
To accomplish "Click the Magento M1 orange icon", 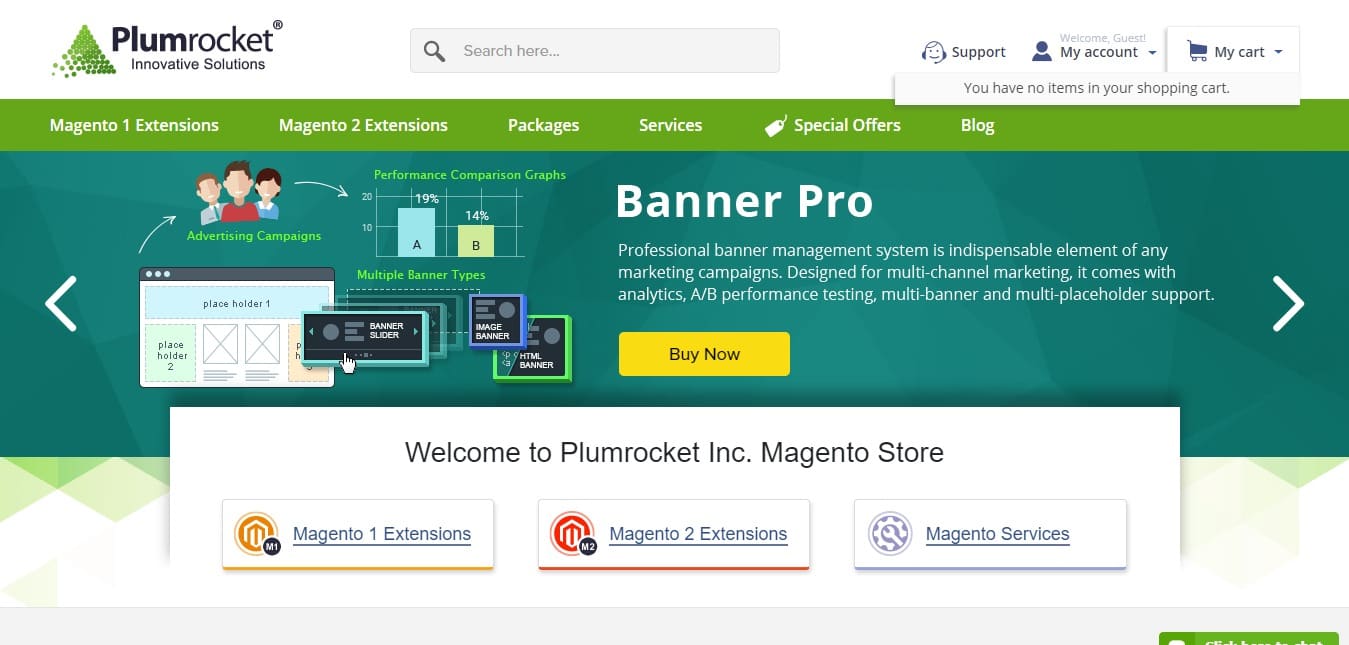I will 257,534.
